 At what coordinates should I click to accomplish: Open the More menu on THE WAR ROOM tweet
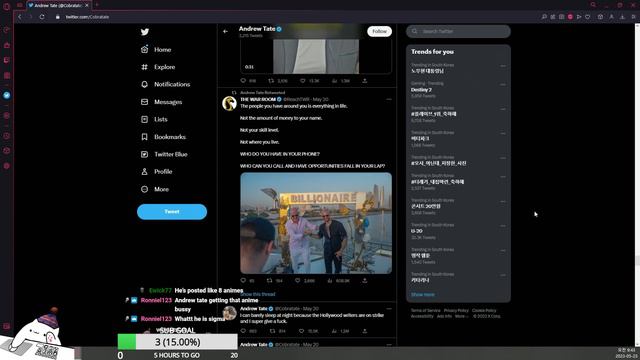tap(389, 99)
